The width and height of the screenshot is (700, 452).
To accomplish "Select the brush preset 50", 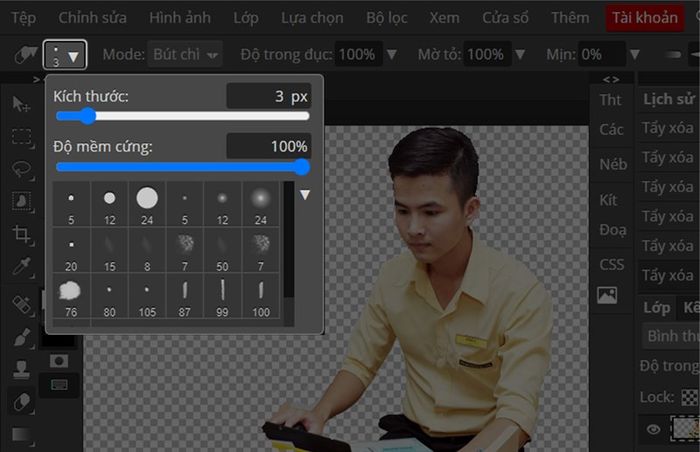I will [222, 251].
